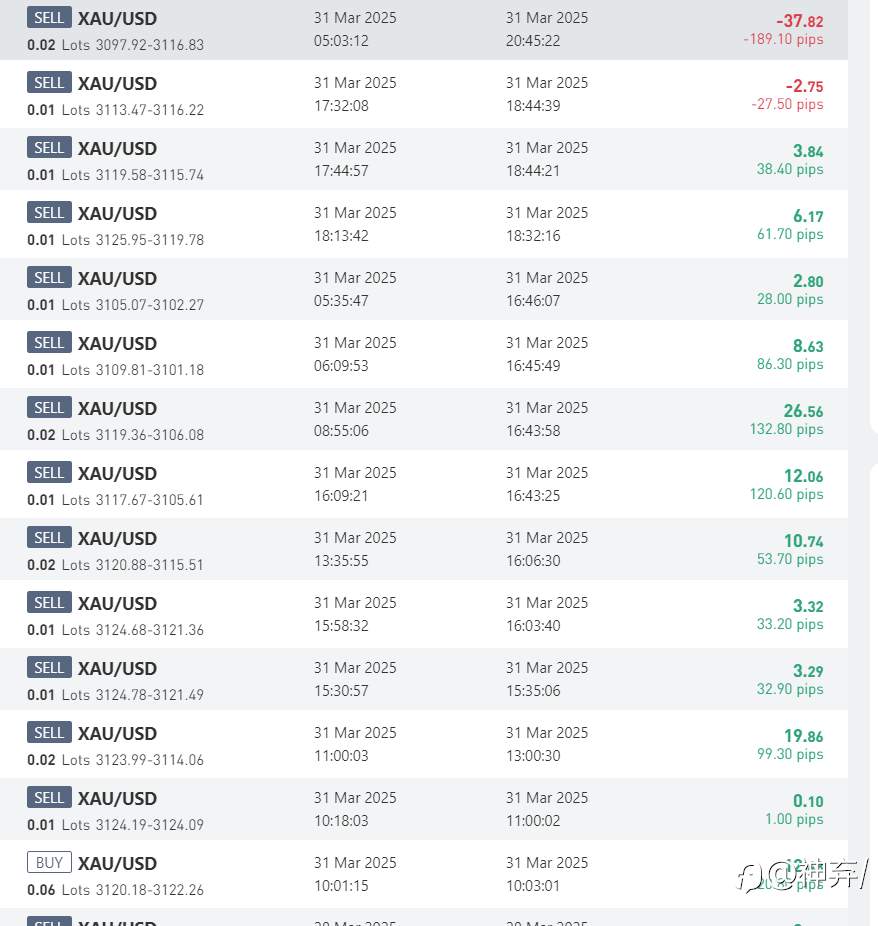The image size is (878, 926).
Task: Select SELL tag on the 26.56 profit trade
Action: pyautogui.click(x=49, y=407)
